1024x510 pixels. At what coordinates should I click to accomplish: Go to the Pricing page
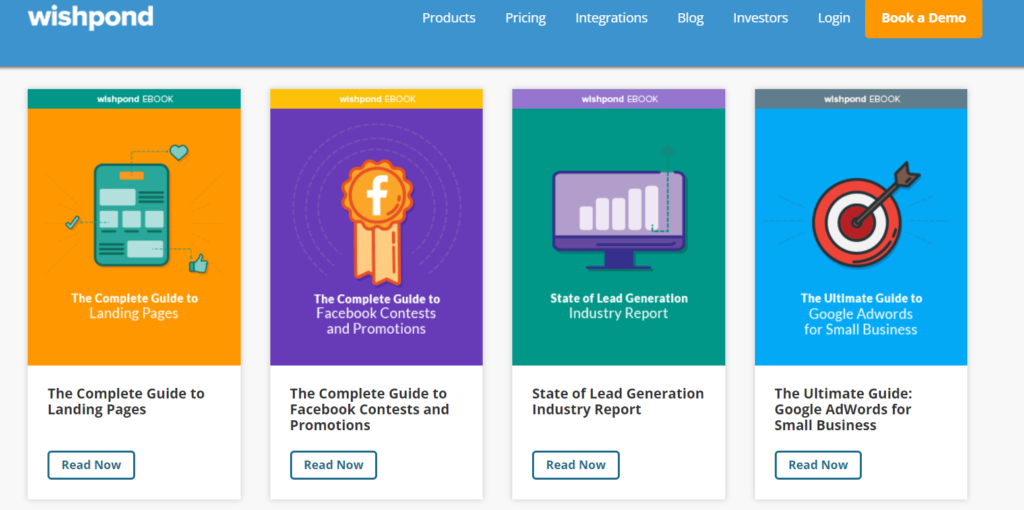525,18
